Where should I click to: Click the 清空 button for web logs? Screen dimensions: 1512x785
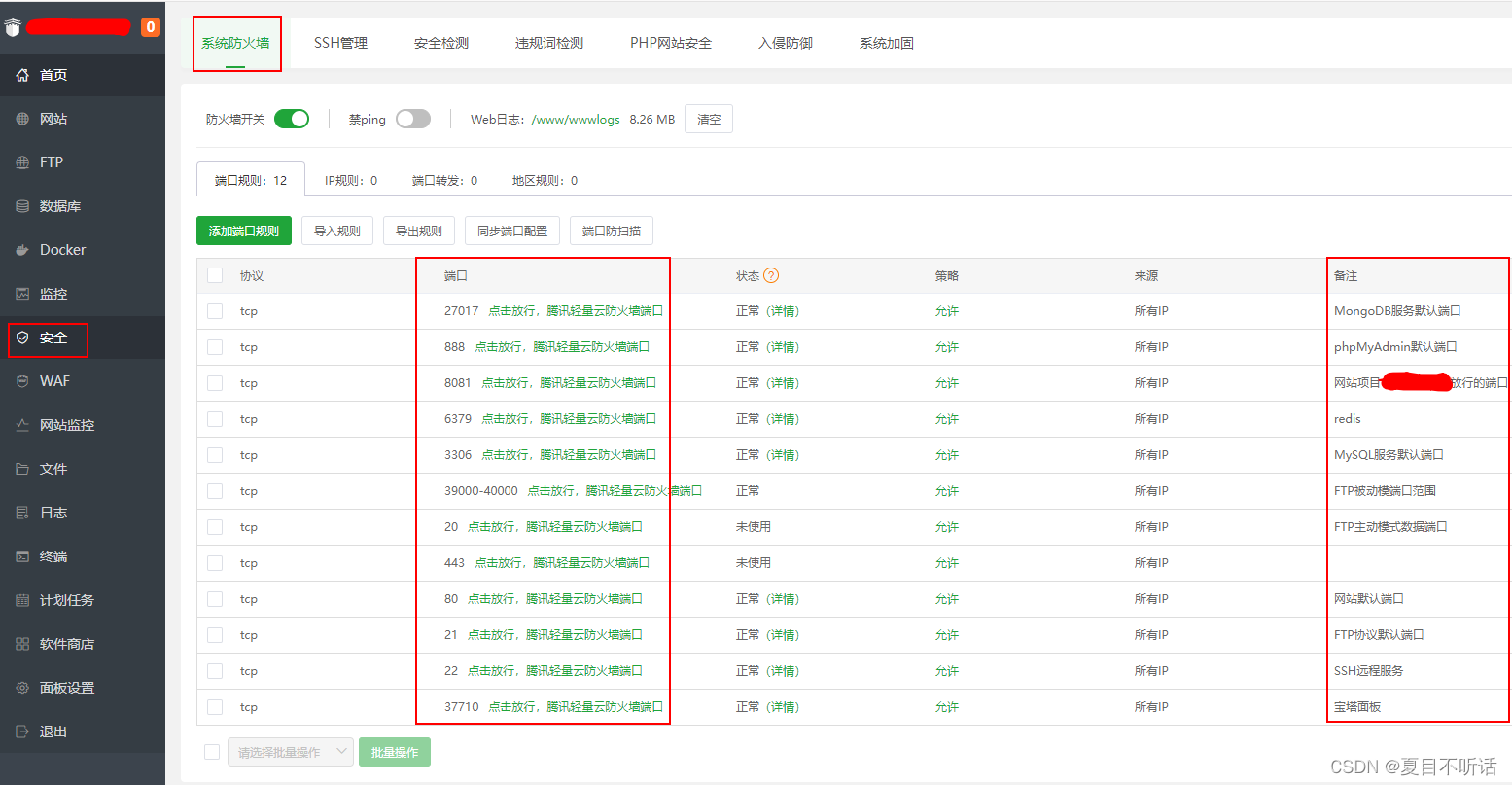pyautogui.click(x=709, y=119)
